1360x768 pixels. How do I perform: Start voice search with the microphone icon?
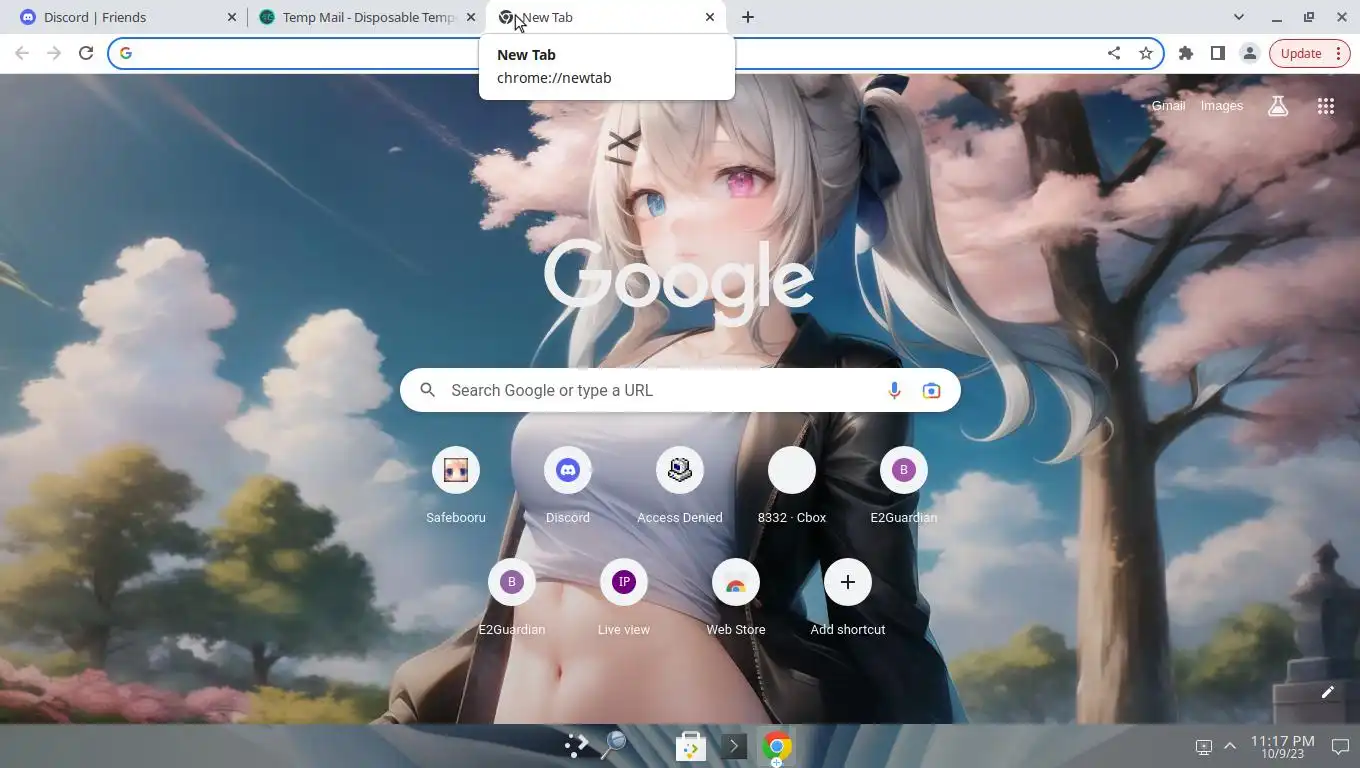tap(894, 390)
